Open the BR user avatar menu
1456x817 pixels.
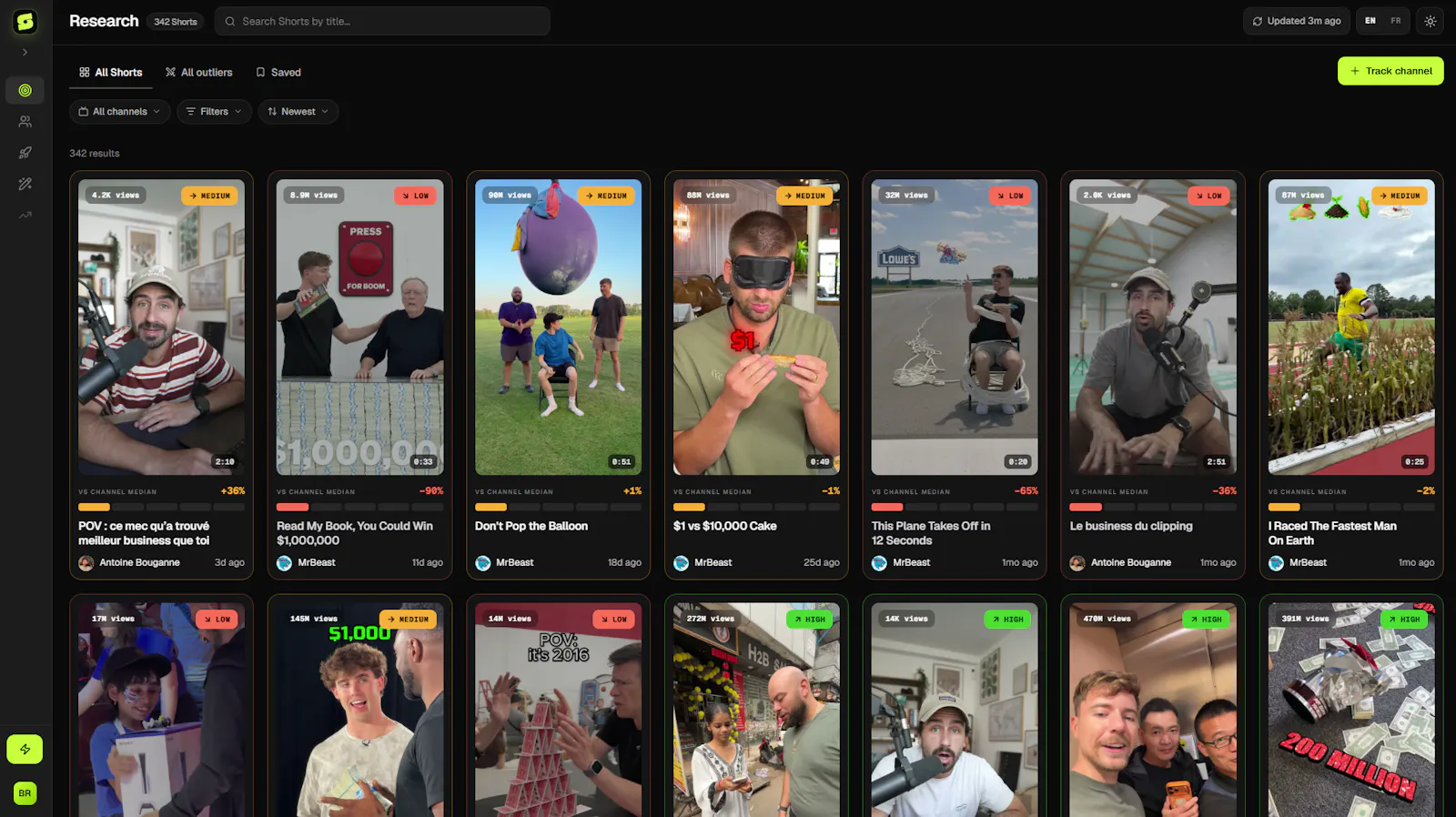[25, 793]
